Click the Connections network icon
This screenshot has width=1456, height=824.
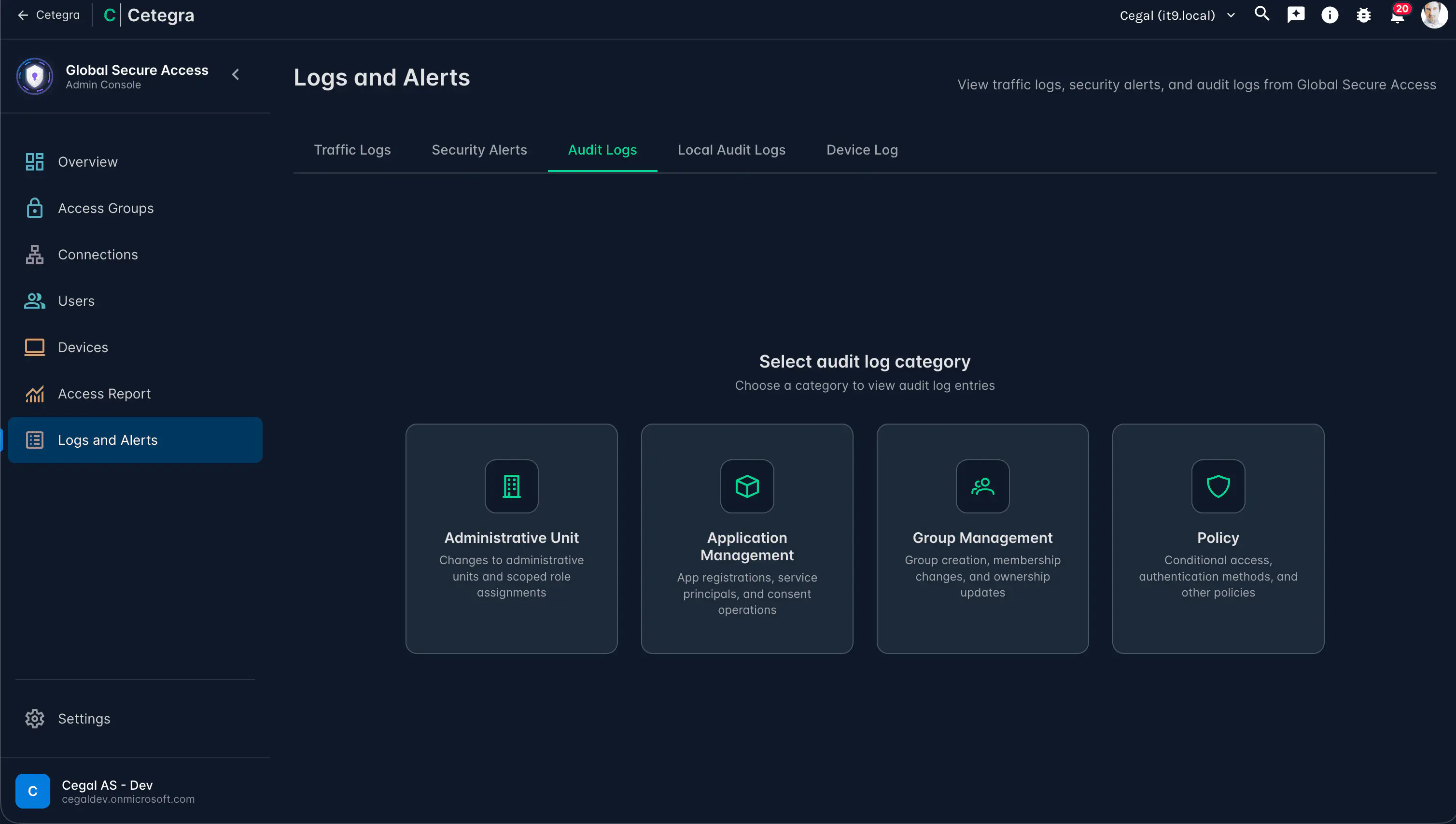(34, 255)
